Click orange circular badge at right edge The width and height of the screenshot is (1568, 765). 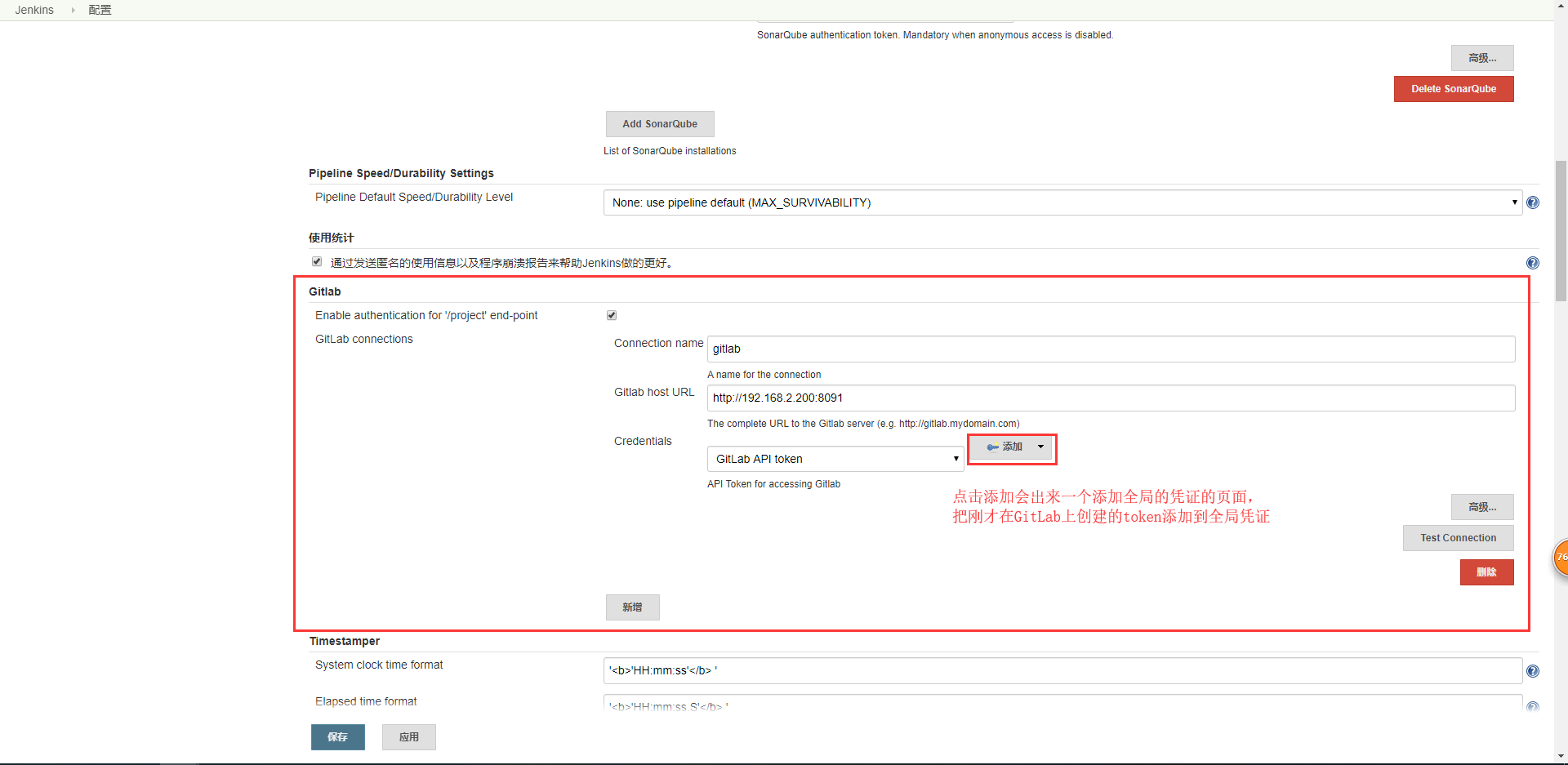[x=1560, y=558]
